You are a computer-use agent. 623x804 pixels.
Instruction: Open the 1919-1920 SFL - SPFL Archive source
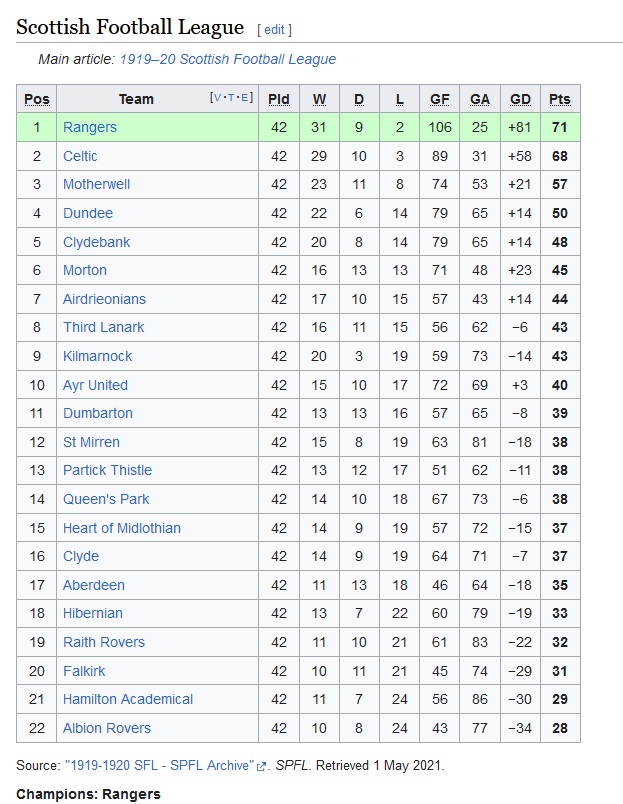pos(159,766)
